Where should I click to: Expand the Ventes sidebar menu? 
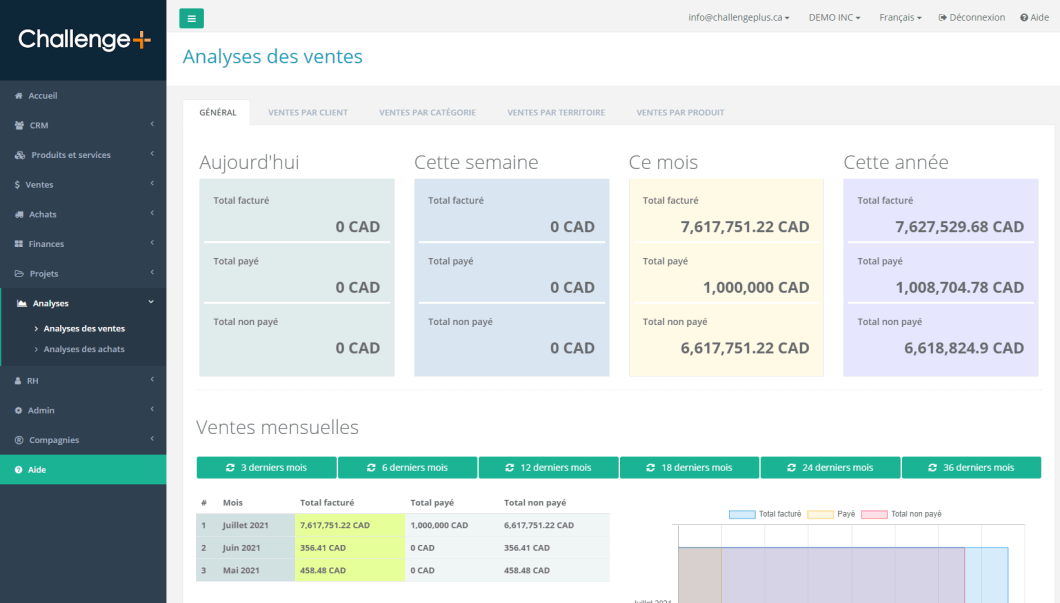83,185
